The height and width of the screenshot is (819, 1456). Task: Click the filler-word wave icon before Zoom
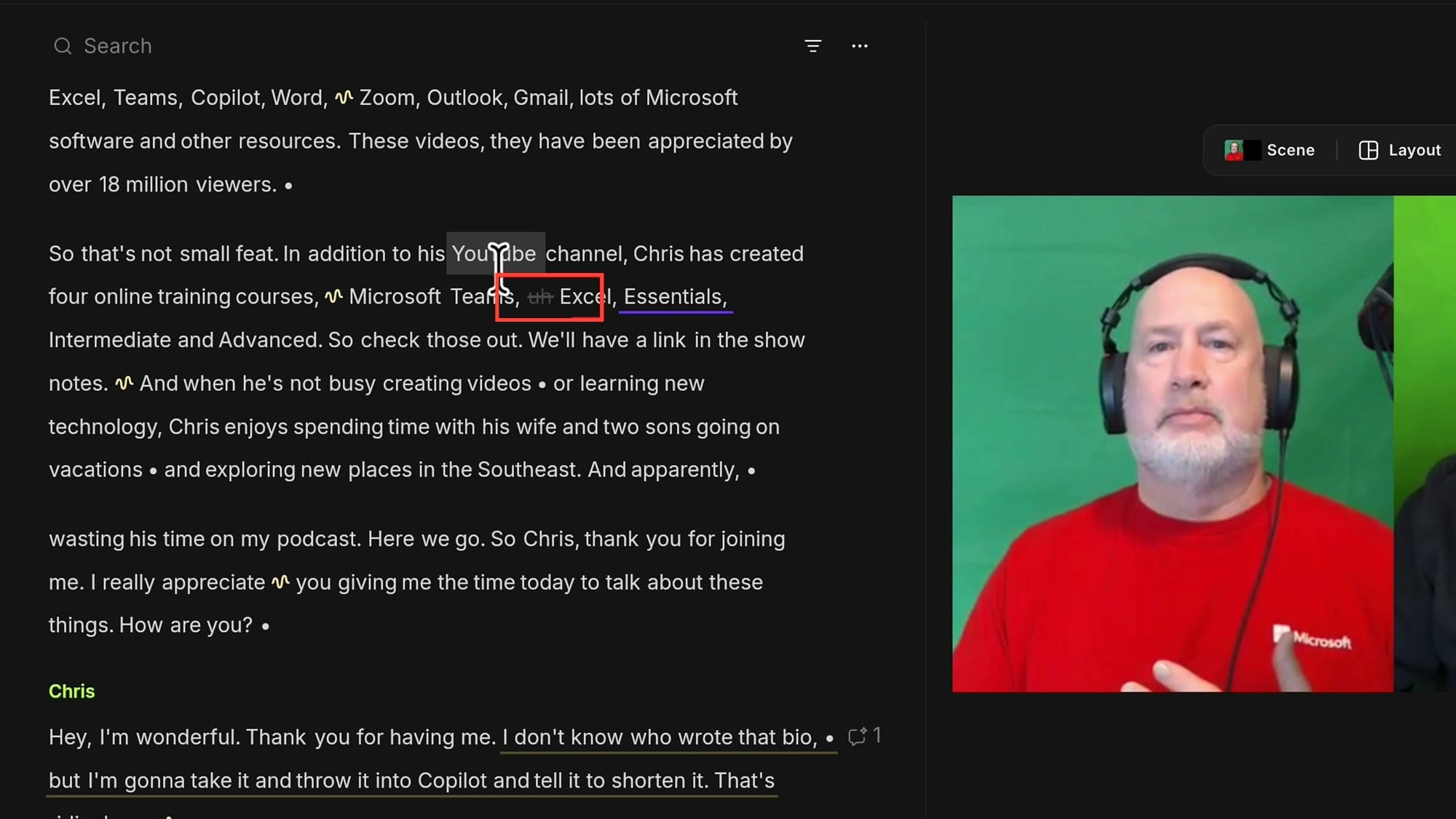[344, 97]
